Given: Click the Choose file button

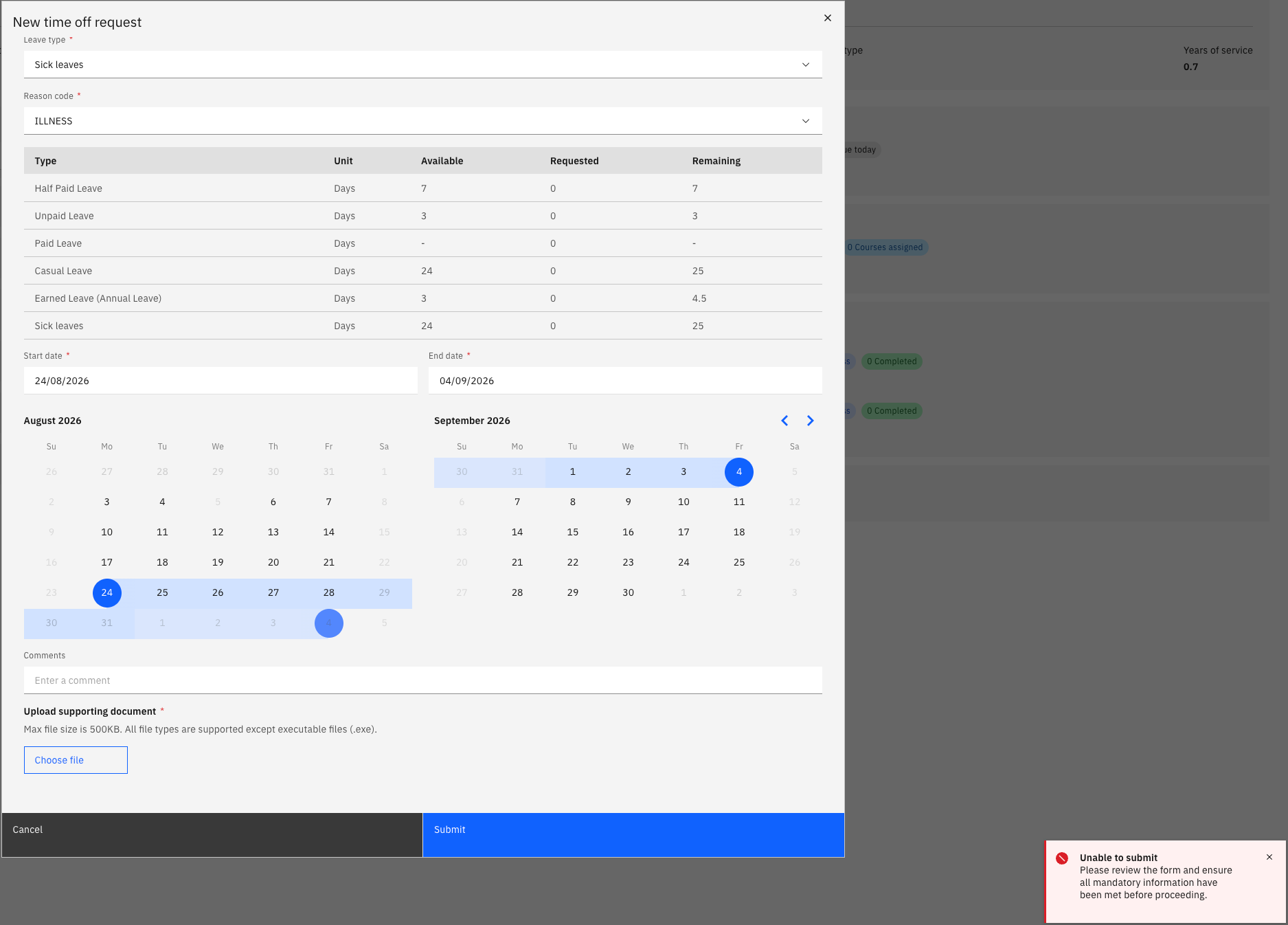Looking at the screenshot, I should [x=76, y=760].
